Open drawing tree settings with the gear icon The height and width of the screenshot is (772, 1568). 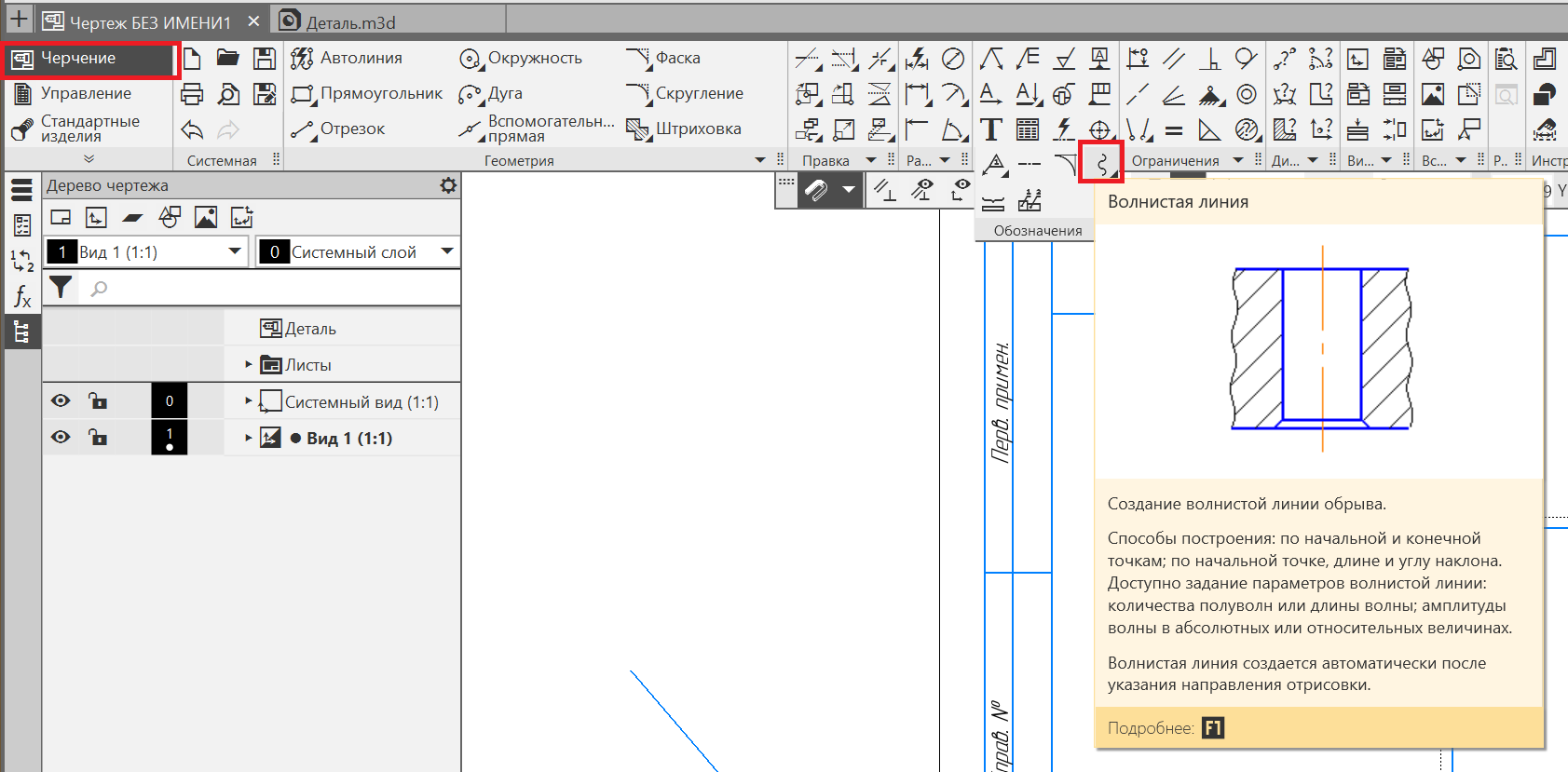448,185
